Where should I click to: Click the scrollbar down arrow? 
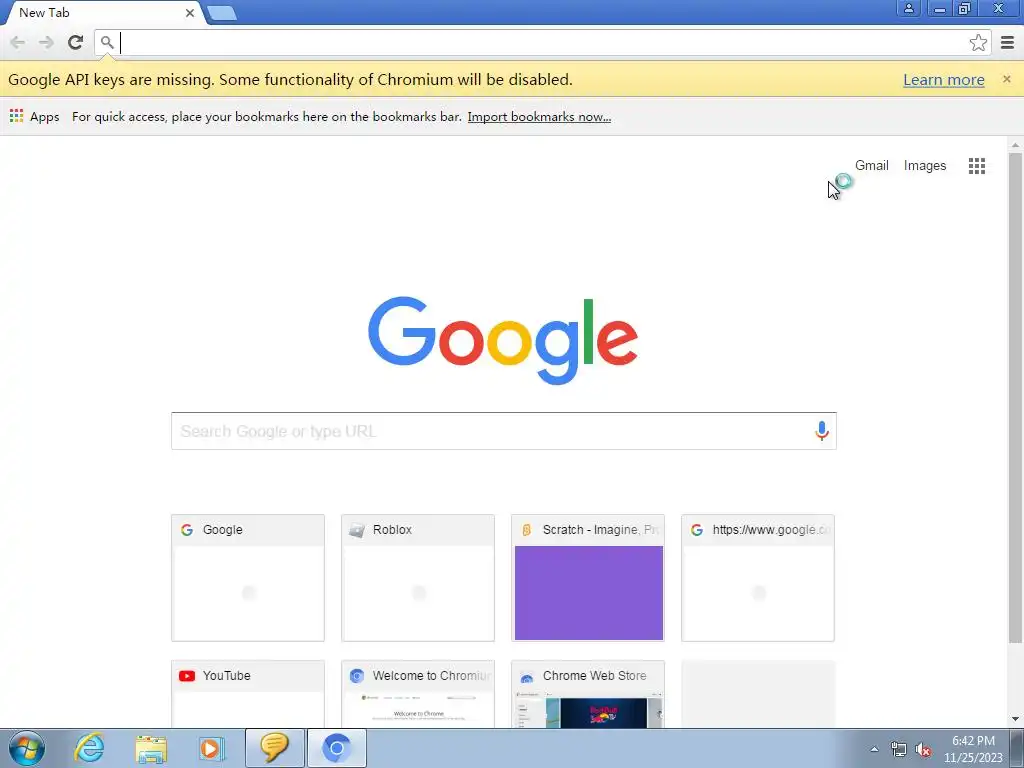point(1015,719)
